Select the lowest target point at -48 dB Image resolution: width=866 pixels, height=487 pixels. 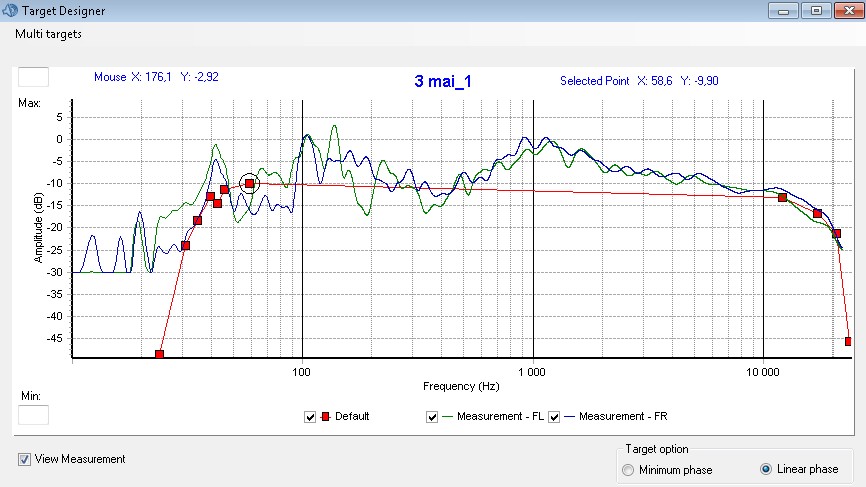(159, 354)
